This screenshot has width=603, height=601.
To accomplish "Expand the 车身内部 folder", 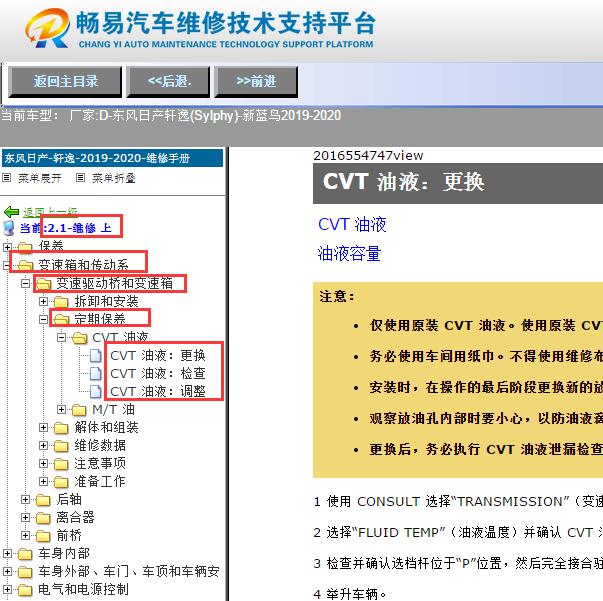I will tap(7, 553).
